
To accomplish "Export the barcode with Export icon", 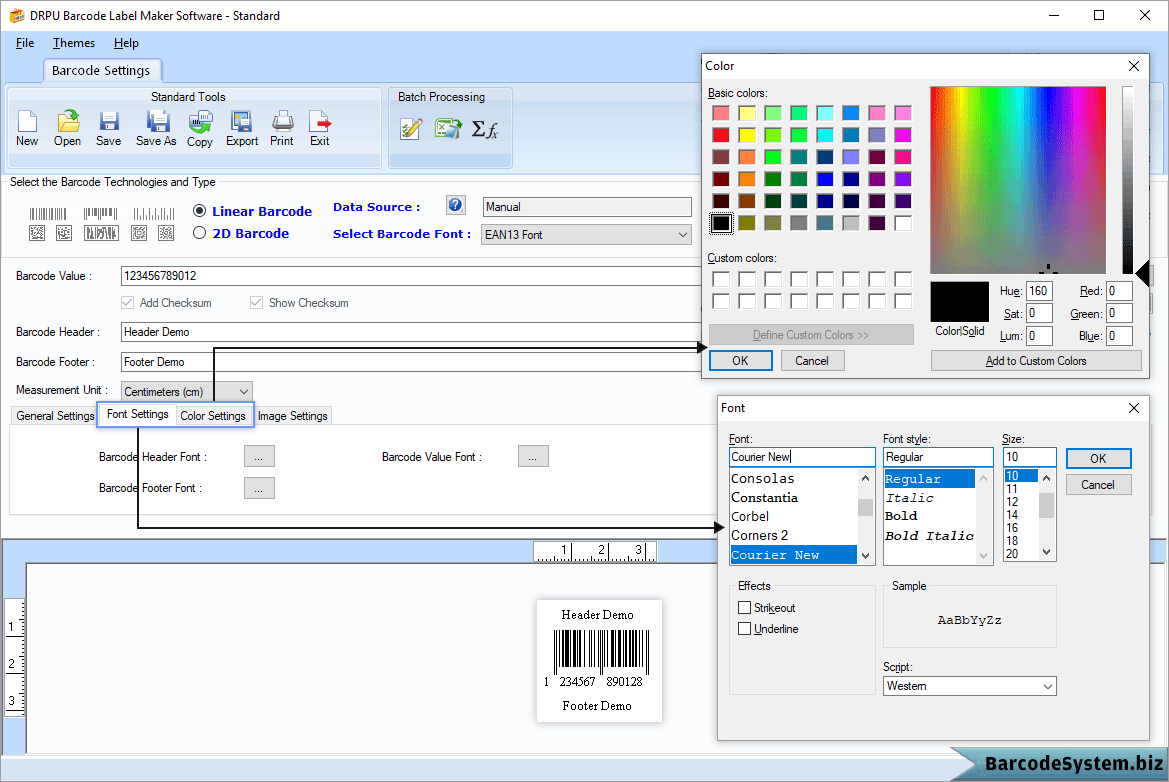I will click(x=242, y=128).
